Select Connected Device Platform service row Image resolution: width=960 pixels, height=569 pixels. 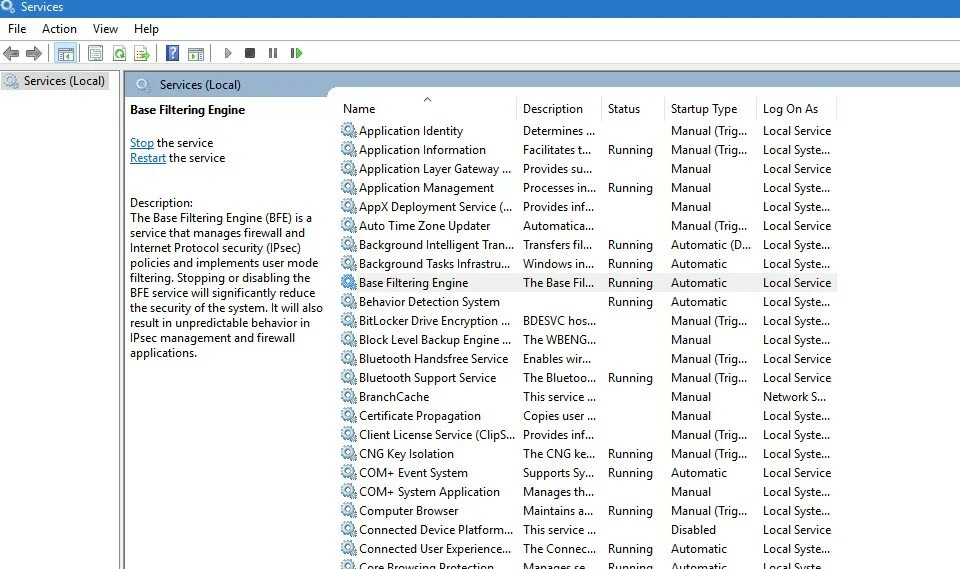point(588,529)
